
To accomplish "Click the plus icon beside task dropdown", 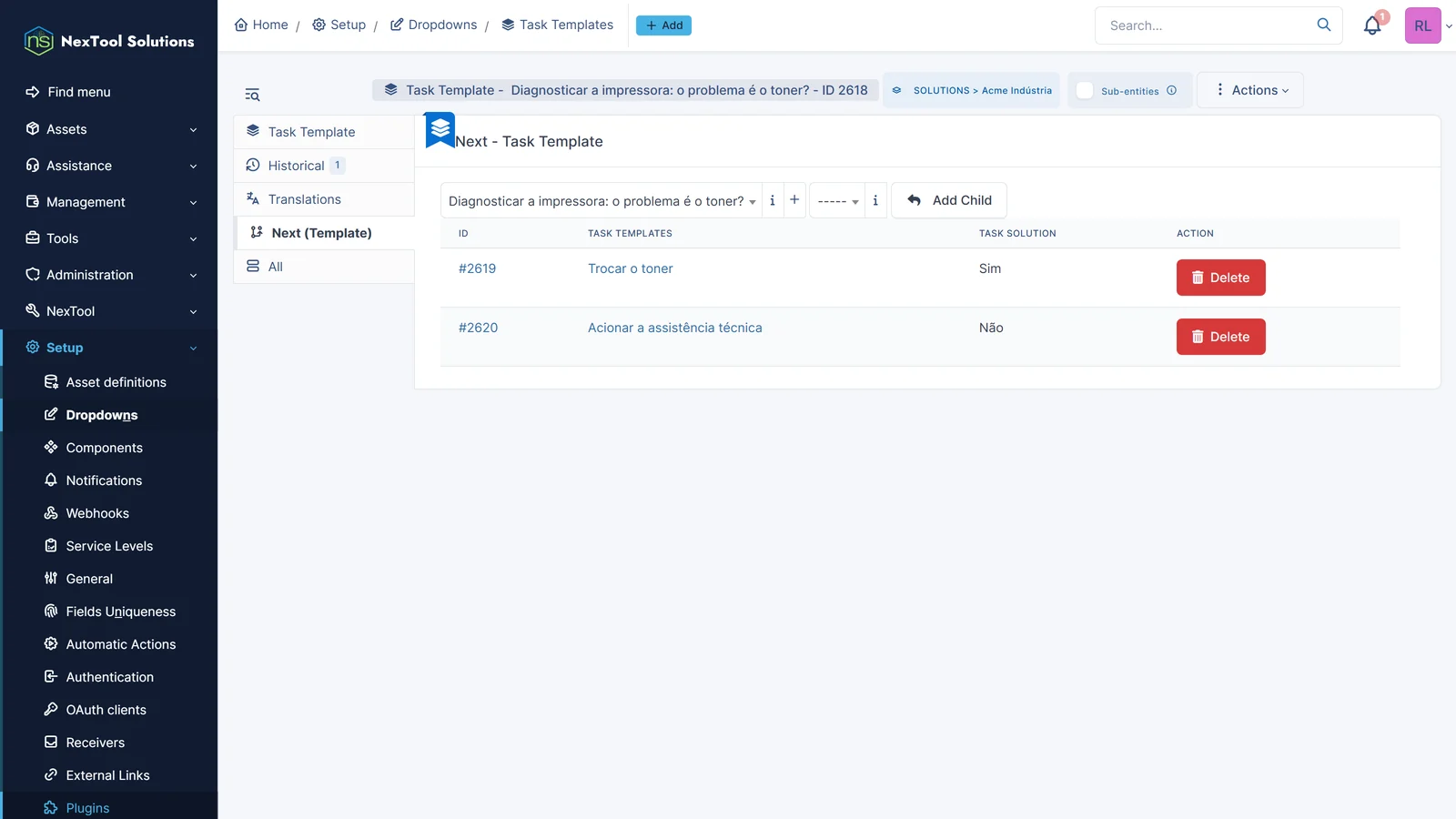I will 794,200.
